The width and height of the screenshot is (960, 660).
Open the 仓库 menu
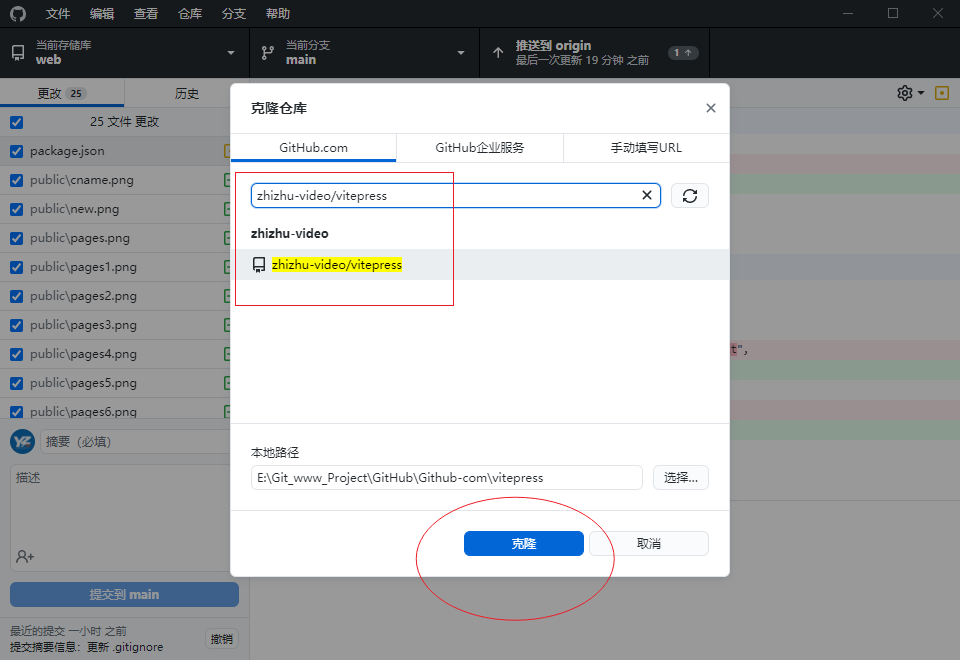click(190, 13)
